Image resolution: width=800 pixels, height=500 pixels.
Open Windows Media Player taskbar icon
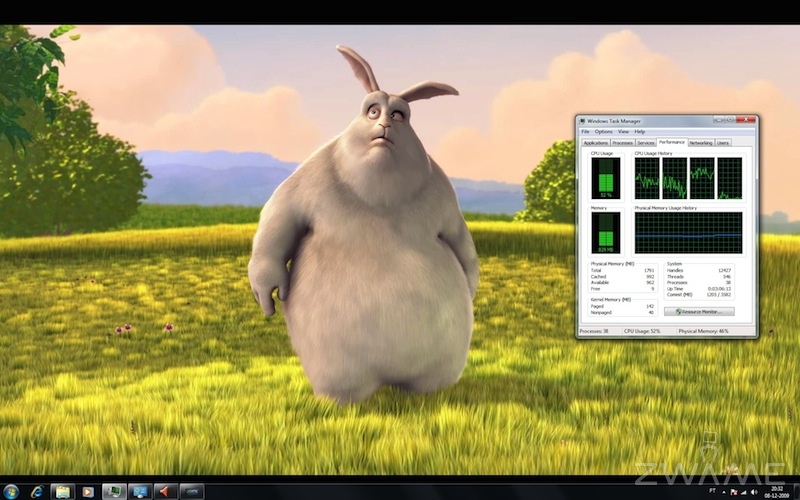[88, 492]
